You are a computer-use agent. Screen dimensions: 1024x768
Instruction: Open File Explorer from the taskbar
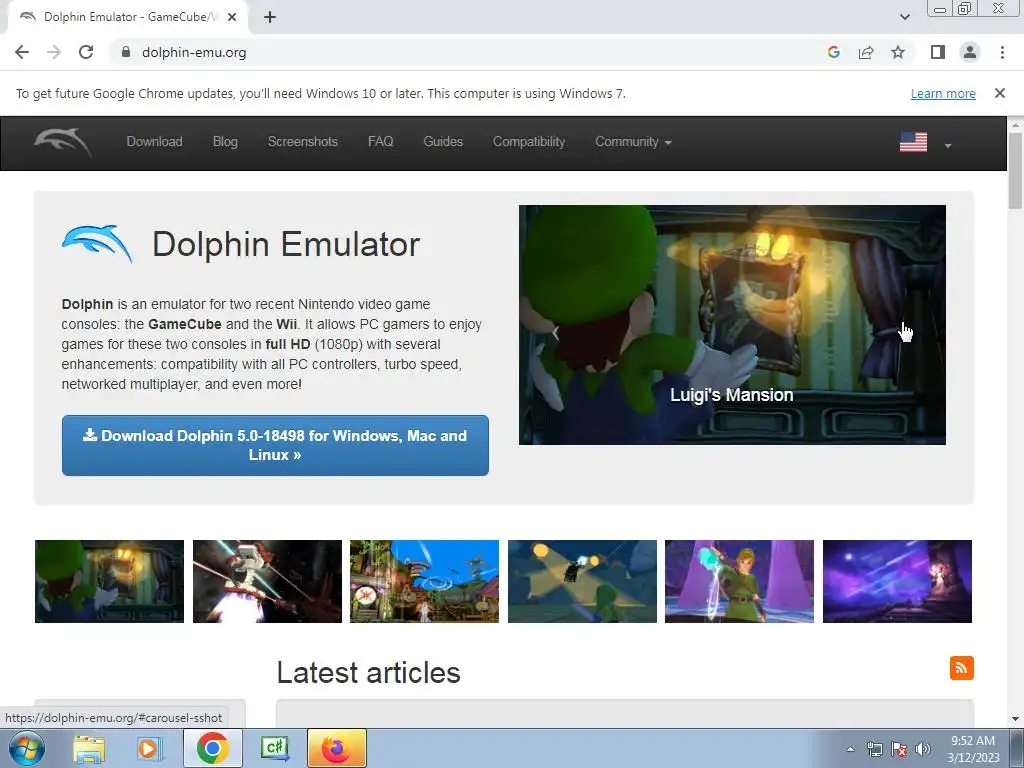[89, 749]
